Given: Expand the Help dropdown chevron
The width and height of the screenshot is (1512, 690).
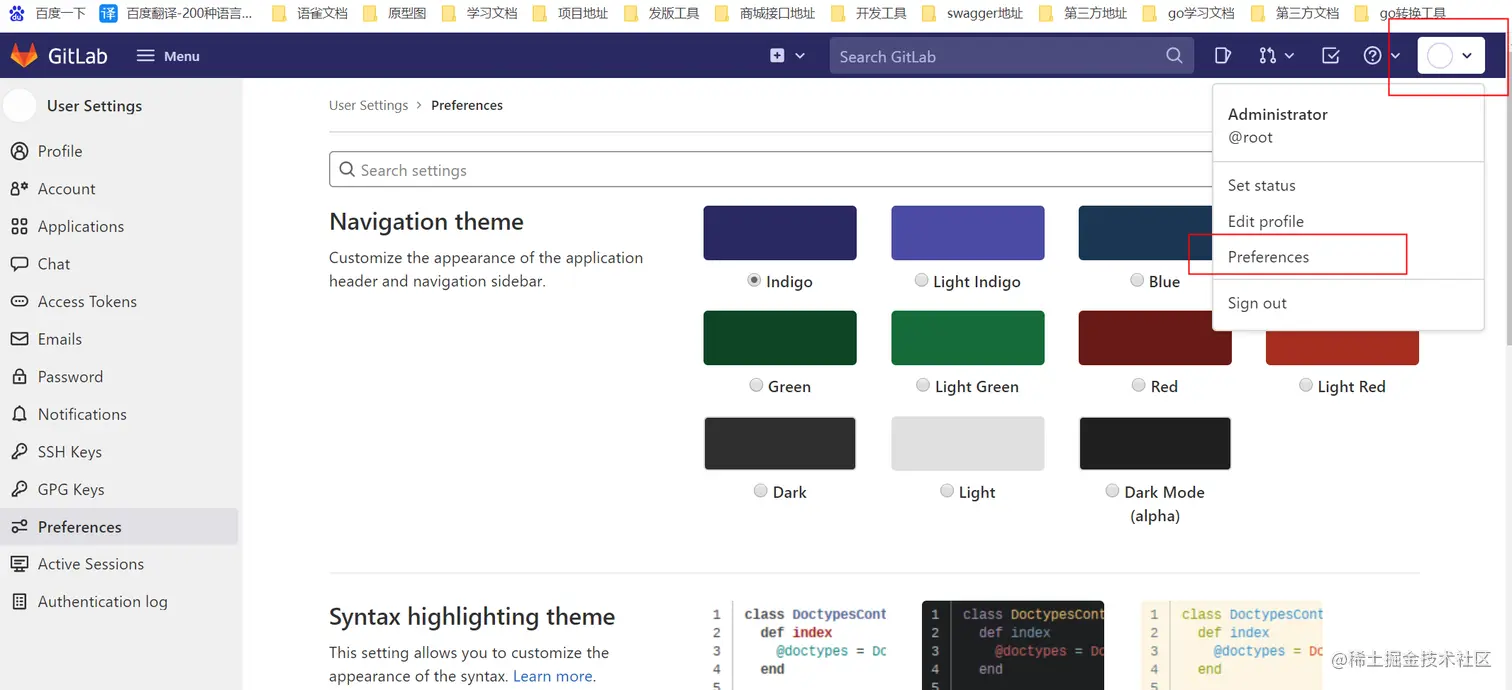Looking at the screenshot, I should coord(1395,56).
